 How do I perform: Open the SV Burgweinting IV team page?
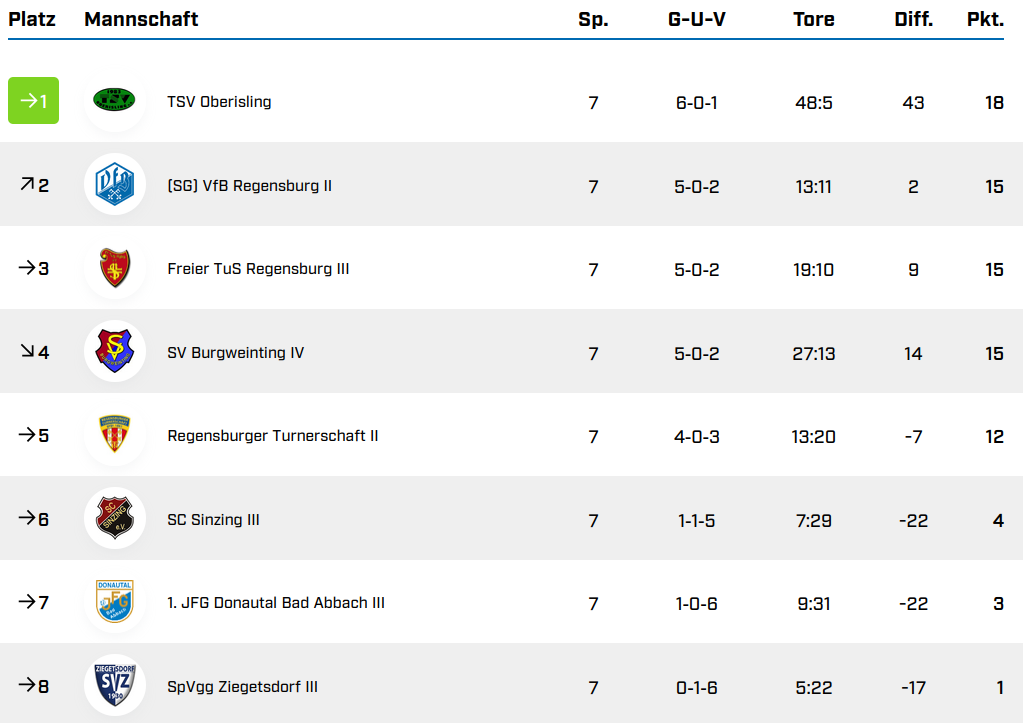(x=235, y=353)
